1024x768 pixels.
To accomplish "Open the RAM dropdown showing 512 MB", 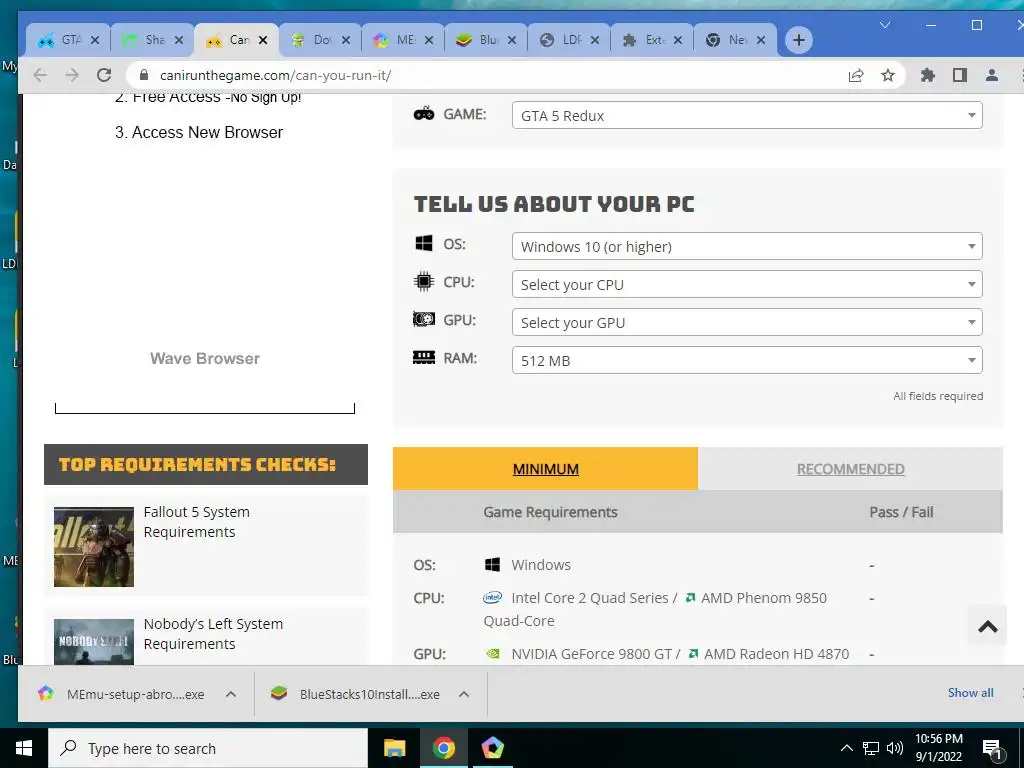I will [x=747, y=360].
